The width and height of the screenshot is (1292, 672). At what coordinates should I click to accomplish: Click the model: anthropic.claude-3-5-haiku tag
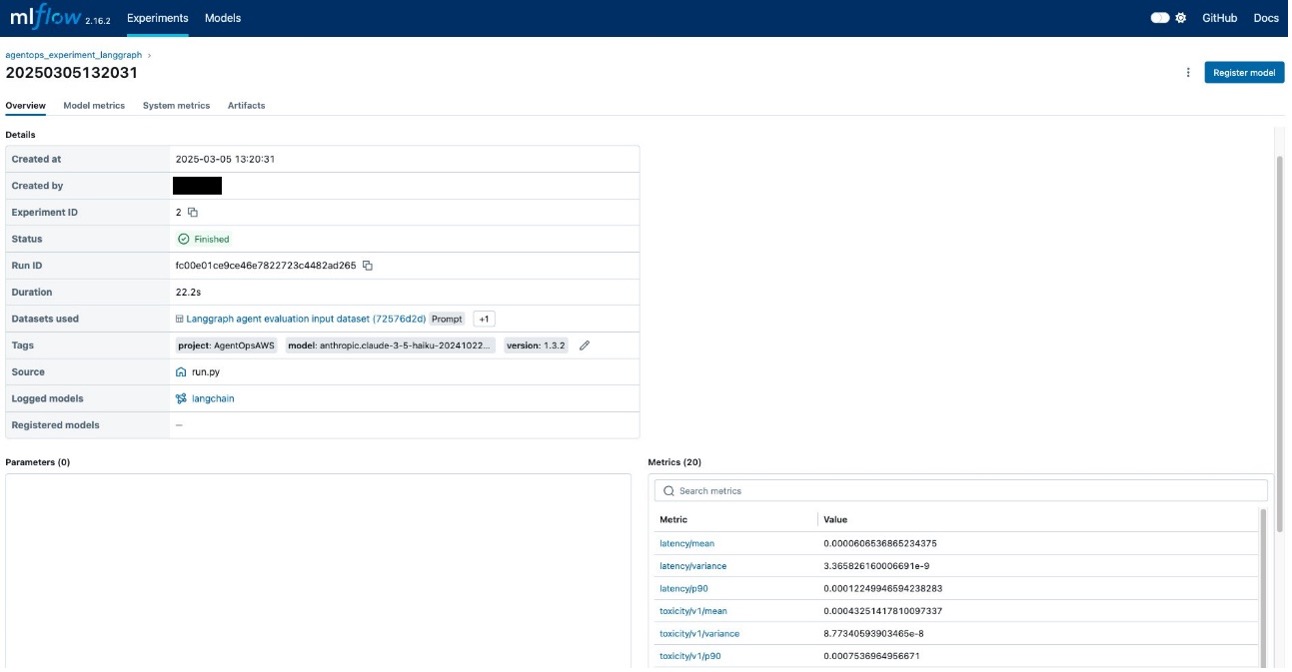pyautogui.click(x=391, y=345)
